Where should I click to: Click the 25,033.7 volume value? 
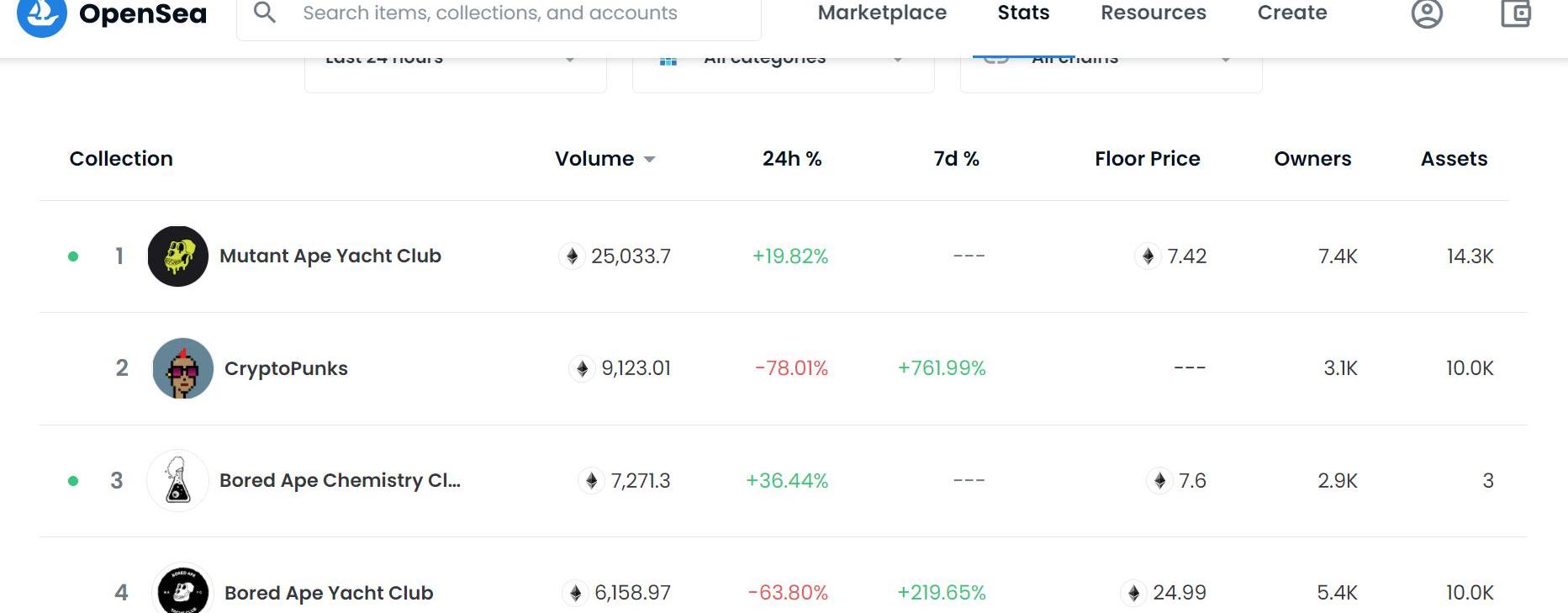click(631, 256)
